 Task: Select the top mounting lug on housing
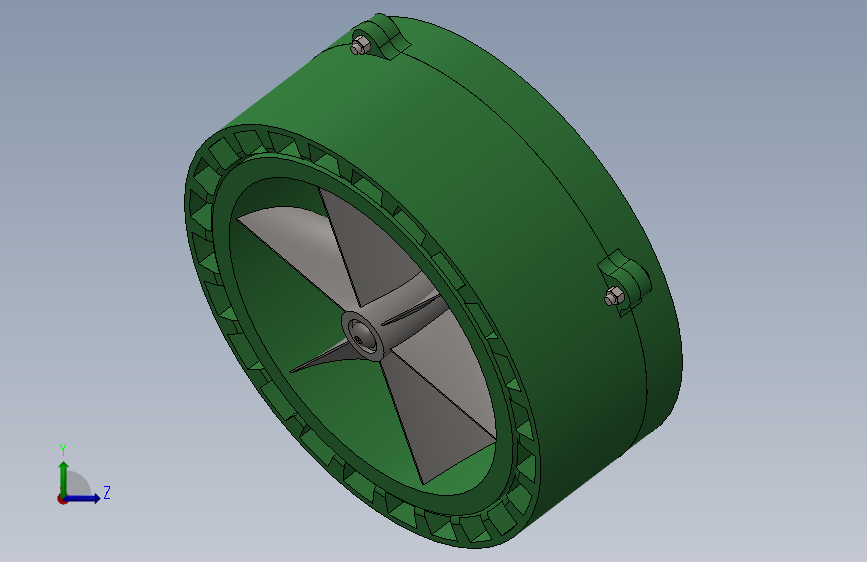[x=387, y=36]
